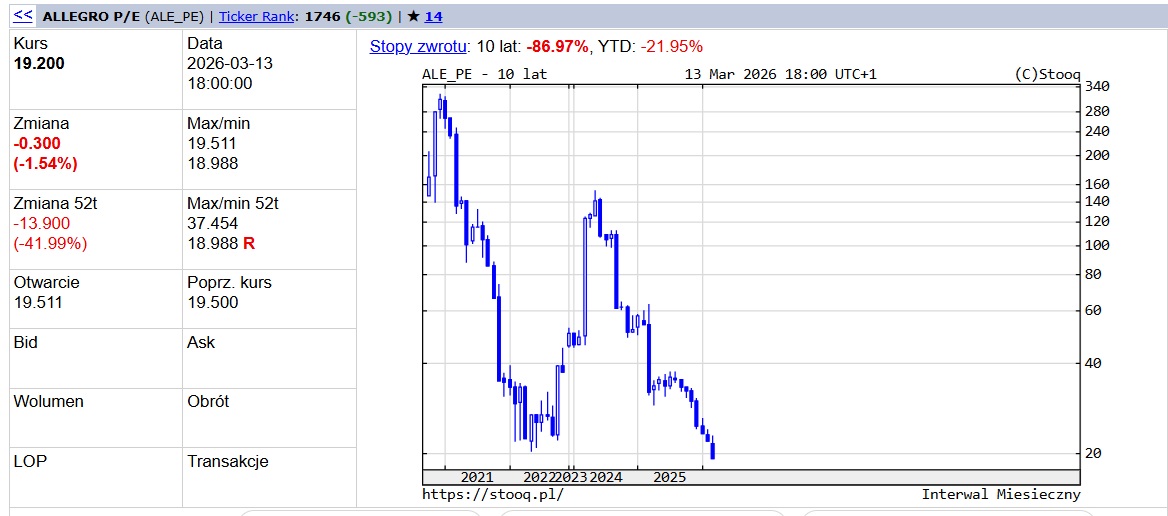The width and height of the screenshot is (1168, 516).
Task: Click the 2021 label on chart axis
Action: click(x=477, y=477)
